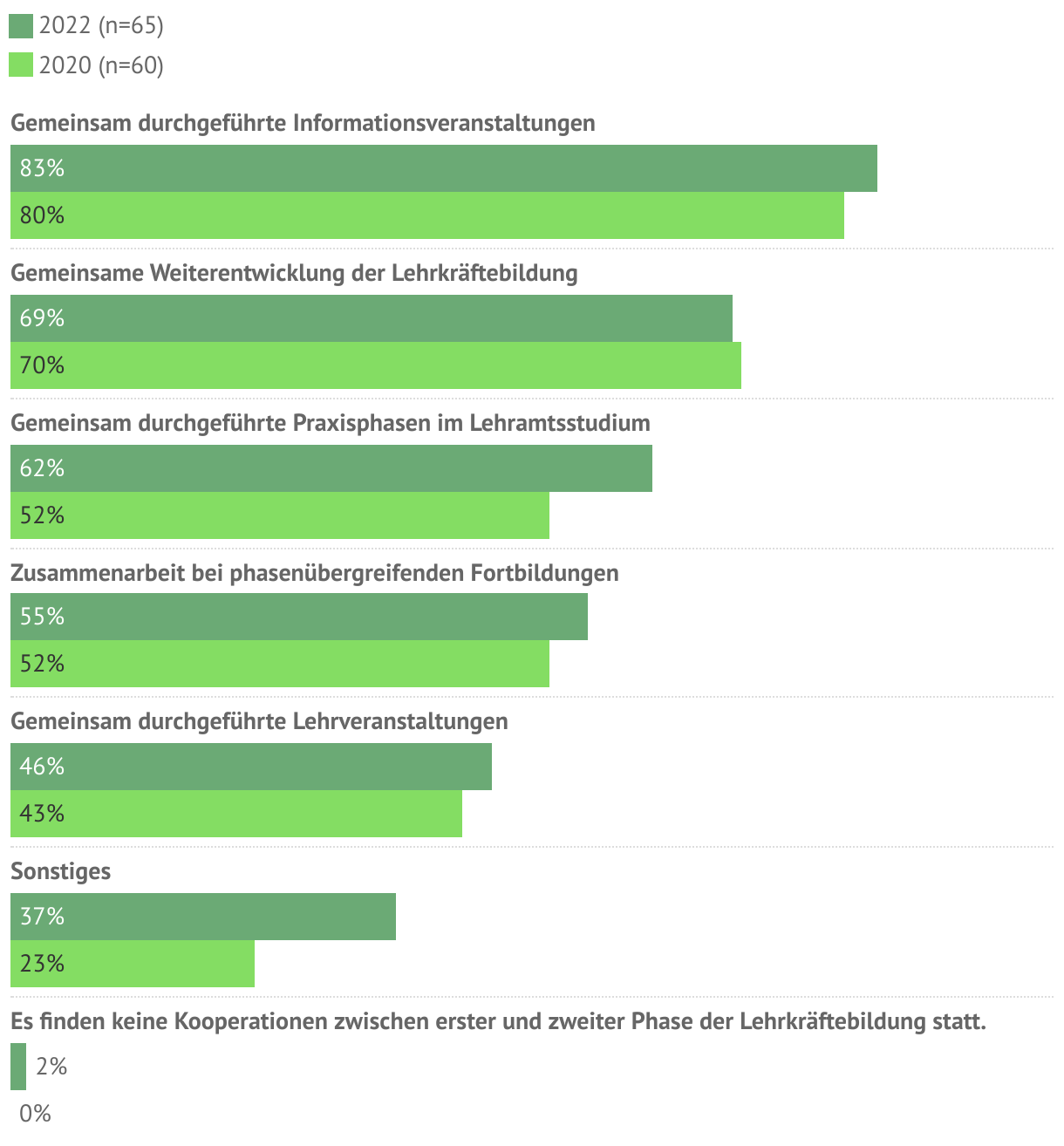Click the small 2% bar for no cooperation
The height and width of the screenshot is (1146, 1064).
pyautogui.click(x=18, y=1067)
